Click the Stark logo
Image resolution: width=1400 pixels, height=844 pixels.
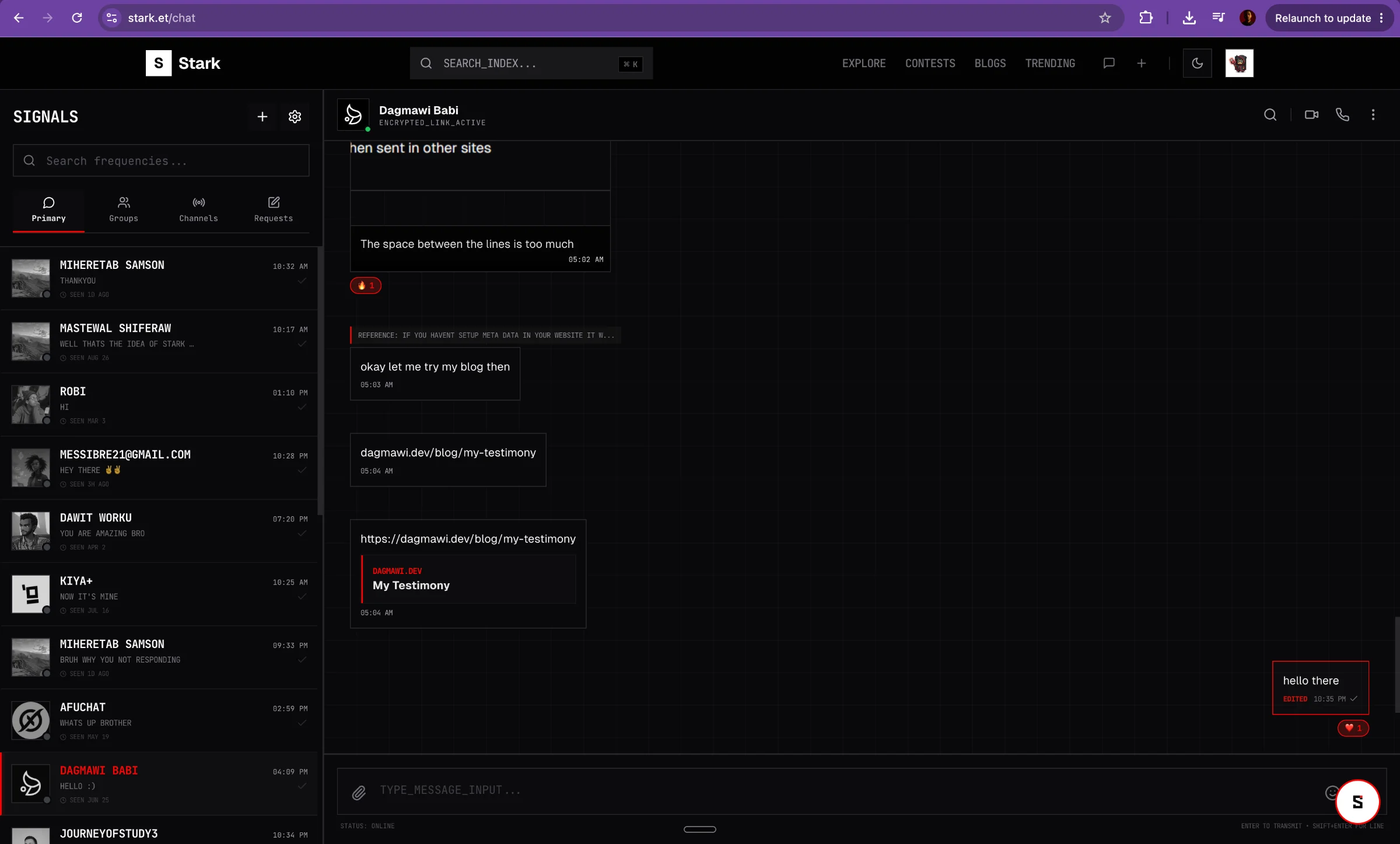point(183,63)
